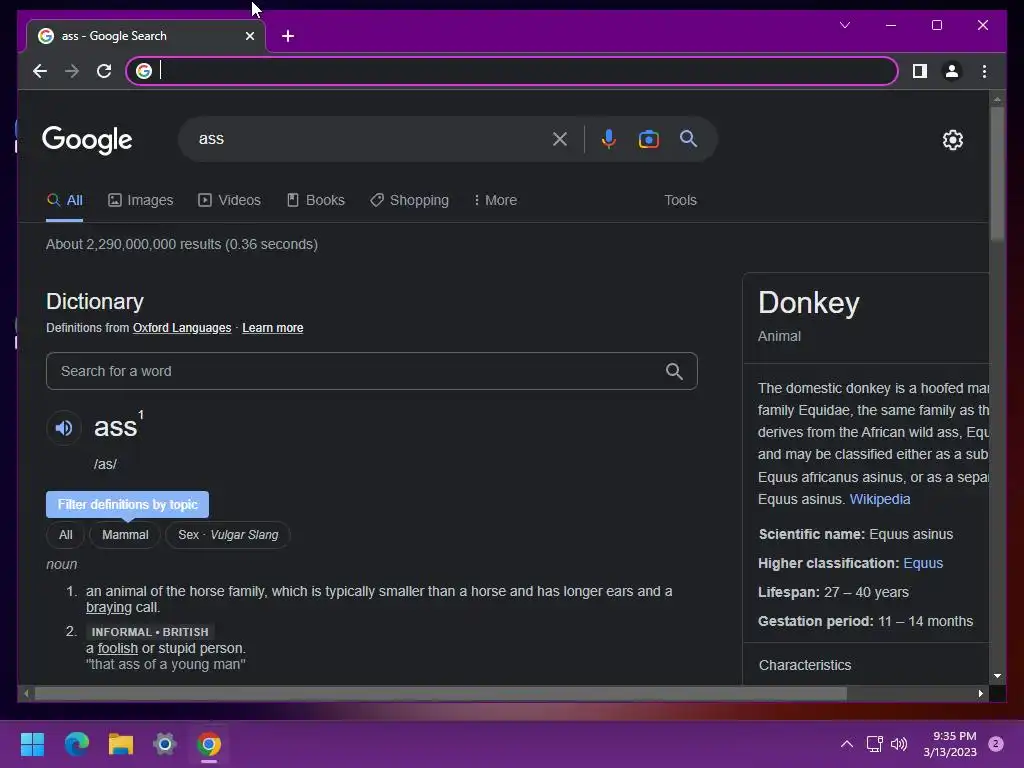
Task: Click the Donkey panel title
Action: [808, 303]
